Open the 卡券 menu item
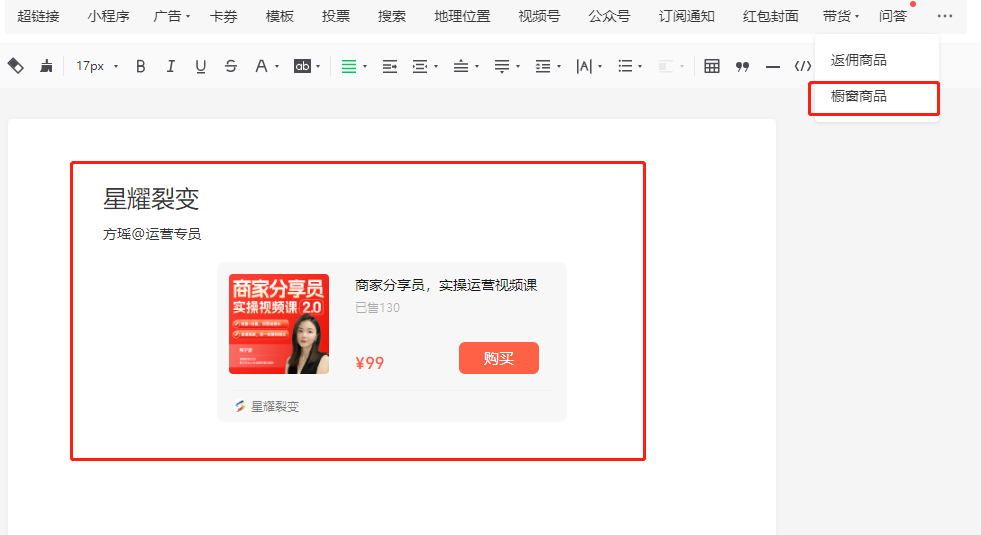The image size is (981, 535). point(223,16)
